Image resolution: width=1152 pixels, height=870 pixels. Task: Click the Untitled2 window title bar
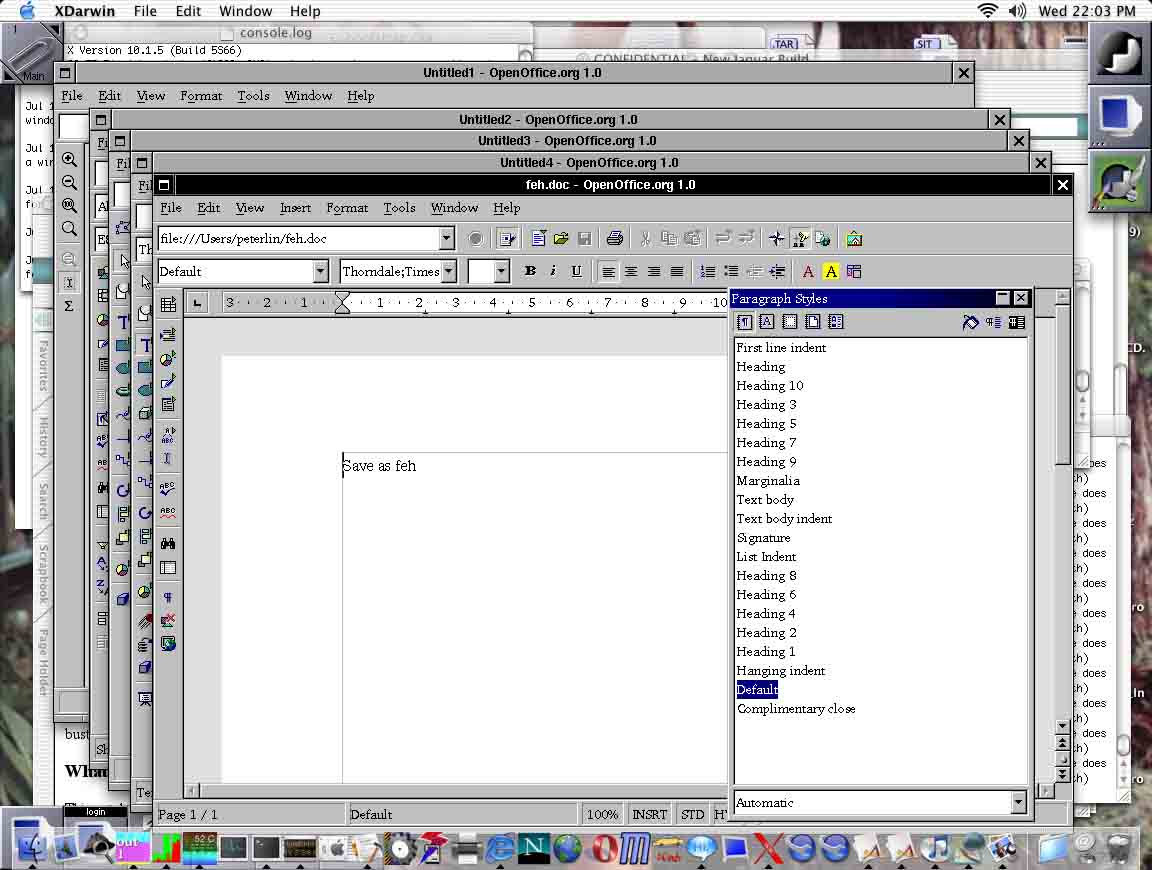click(x=548, y=120)
